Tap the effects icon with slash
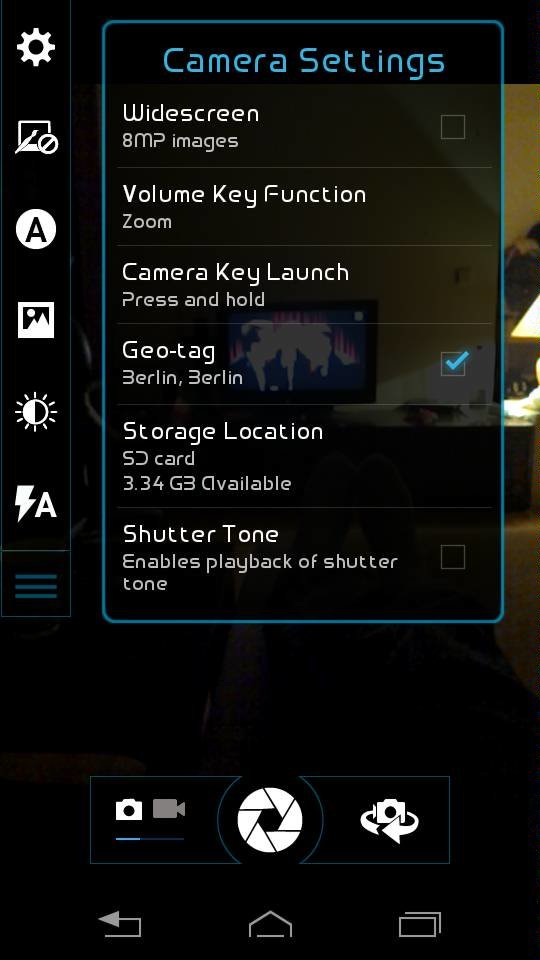This screenshot has height=960, width=540. click(36, 138)
